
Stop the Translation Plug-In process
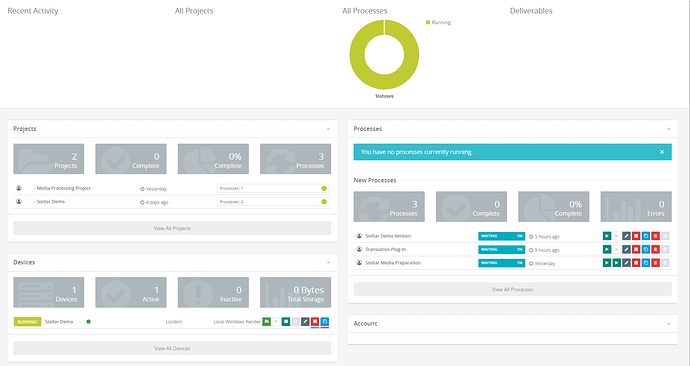click(636, 249)
